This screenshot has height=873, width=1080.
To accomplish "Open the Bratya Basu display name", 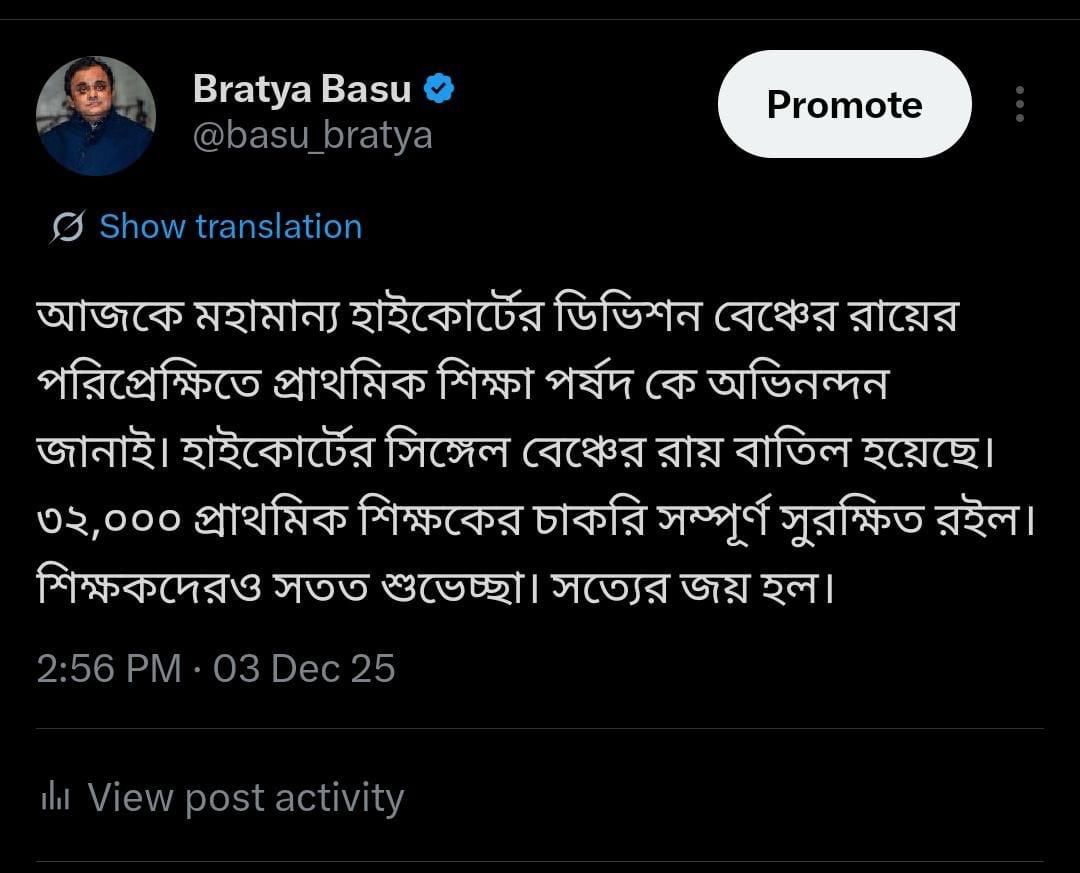I will 301,89.
